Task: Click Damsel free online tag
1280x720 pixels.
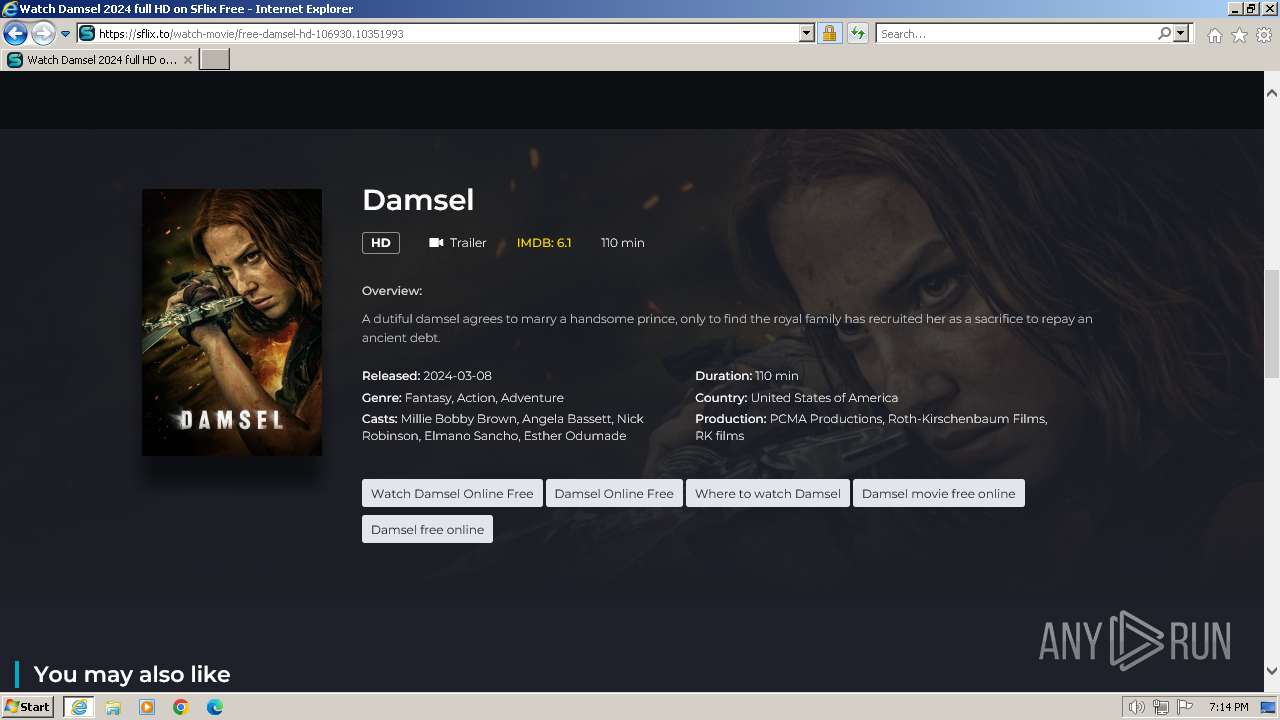Action: pyautogui.click(x=427, y=529)
